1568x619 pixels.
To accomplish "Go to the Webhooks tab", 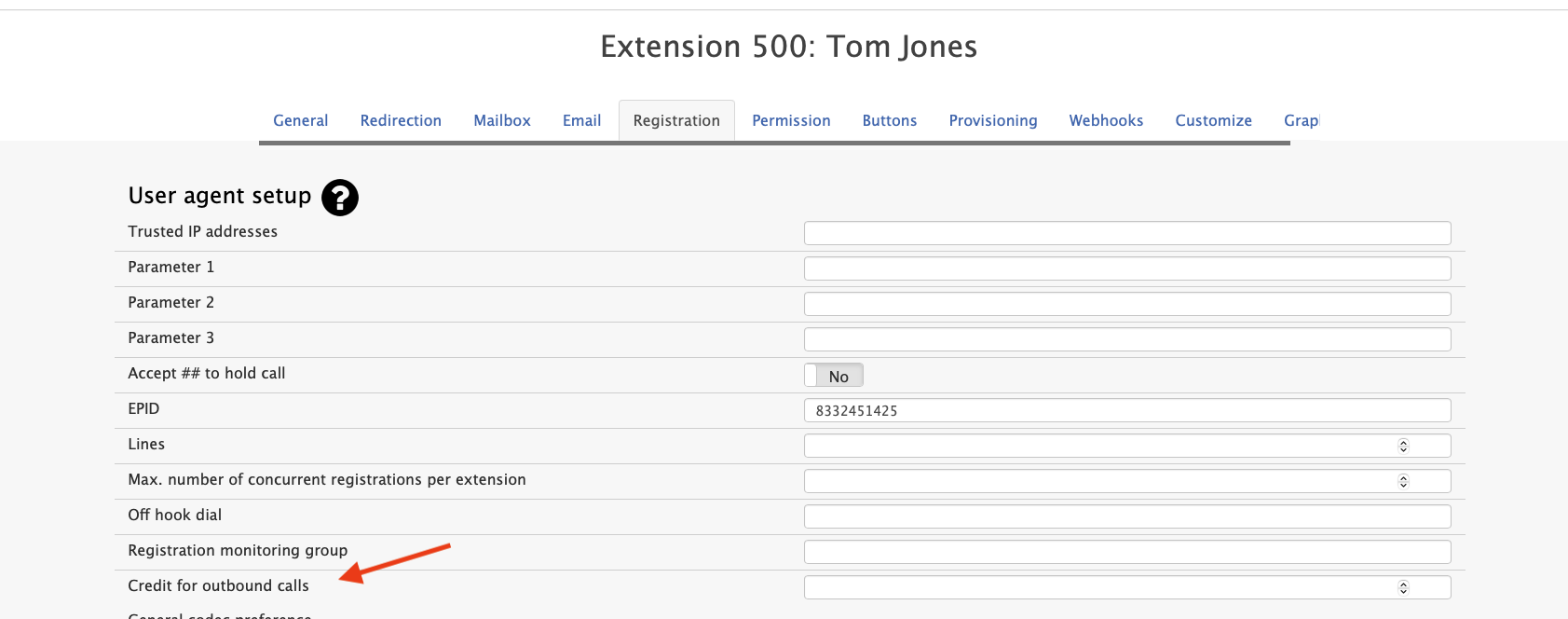I will [1106, 120].
